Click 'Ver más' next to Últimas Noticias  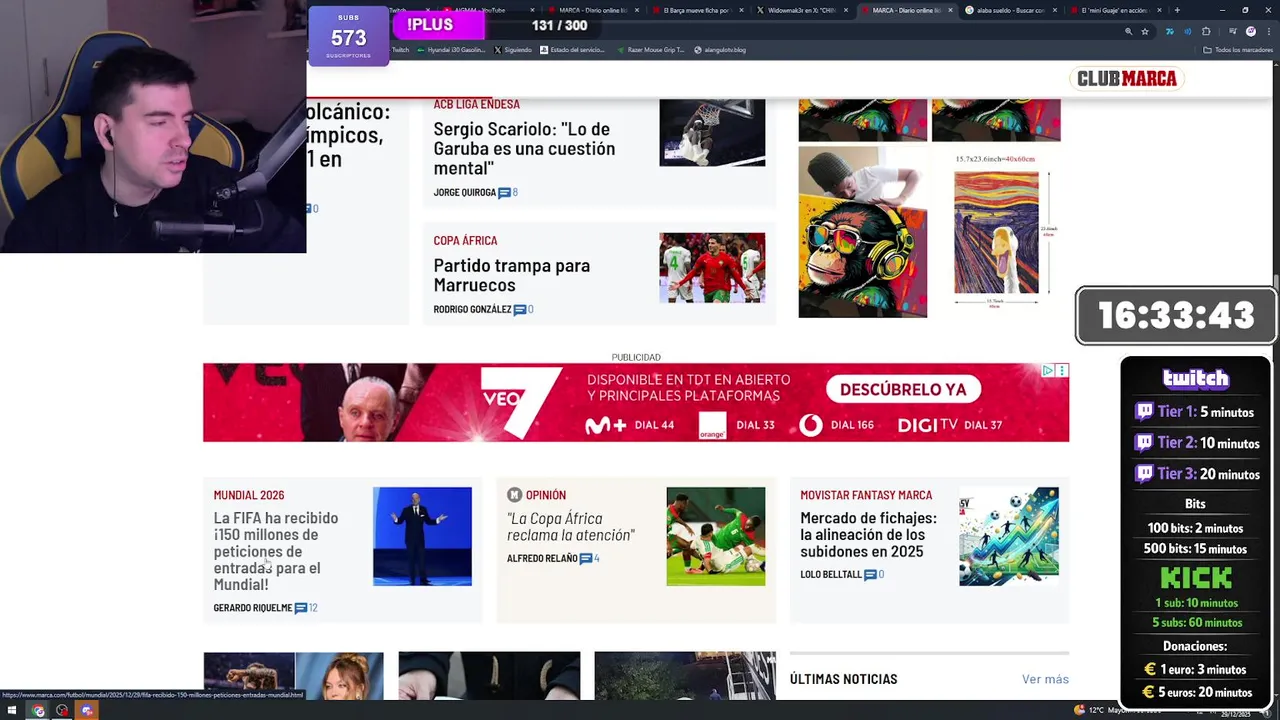coord(1045,679)
